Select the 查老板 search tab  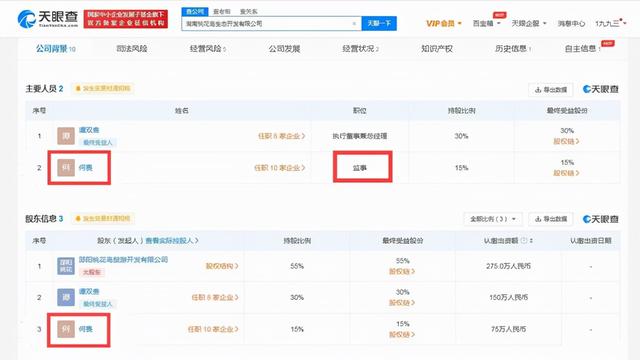[222, 12]
